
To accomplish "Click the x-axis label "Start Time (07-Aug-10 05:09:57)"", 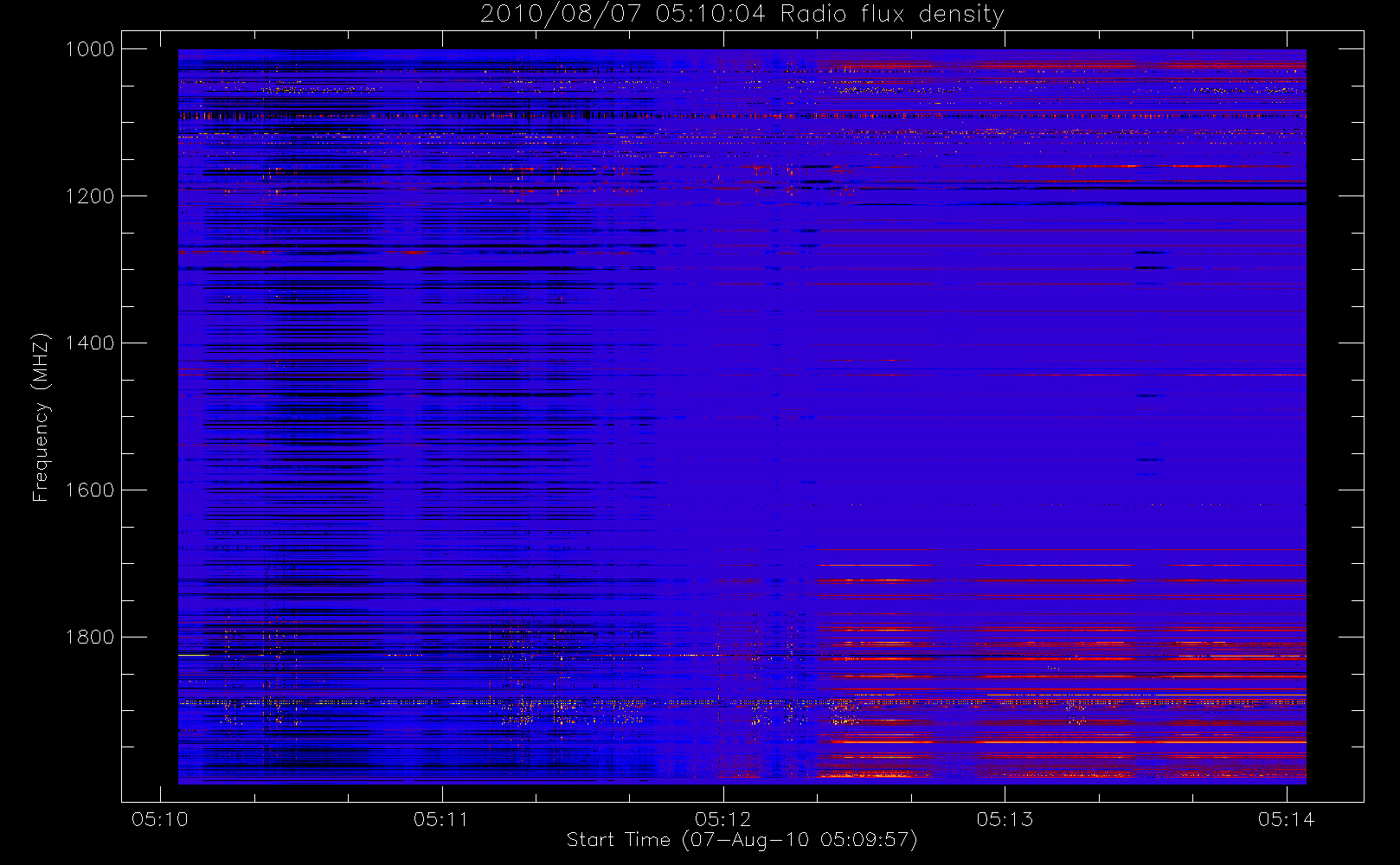I will (742, 840).
